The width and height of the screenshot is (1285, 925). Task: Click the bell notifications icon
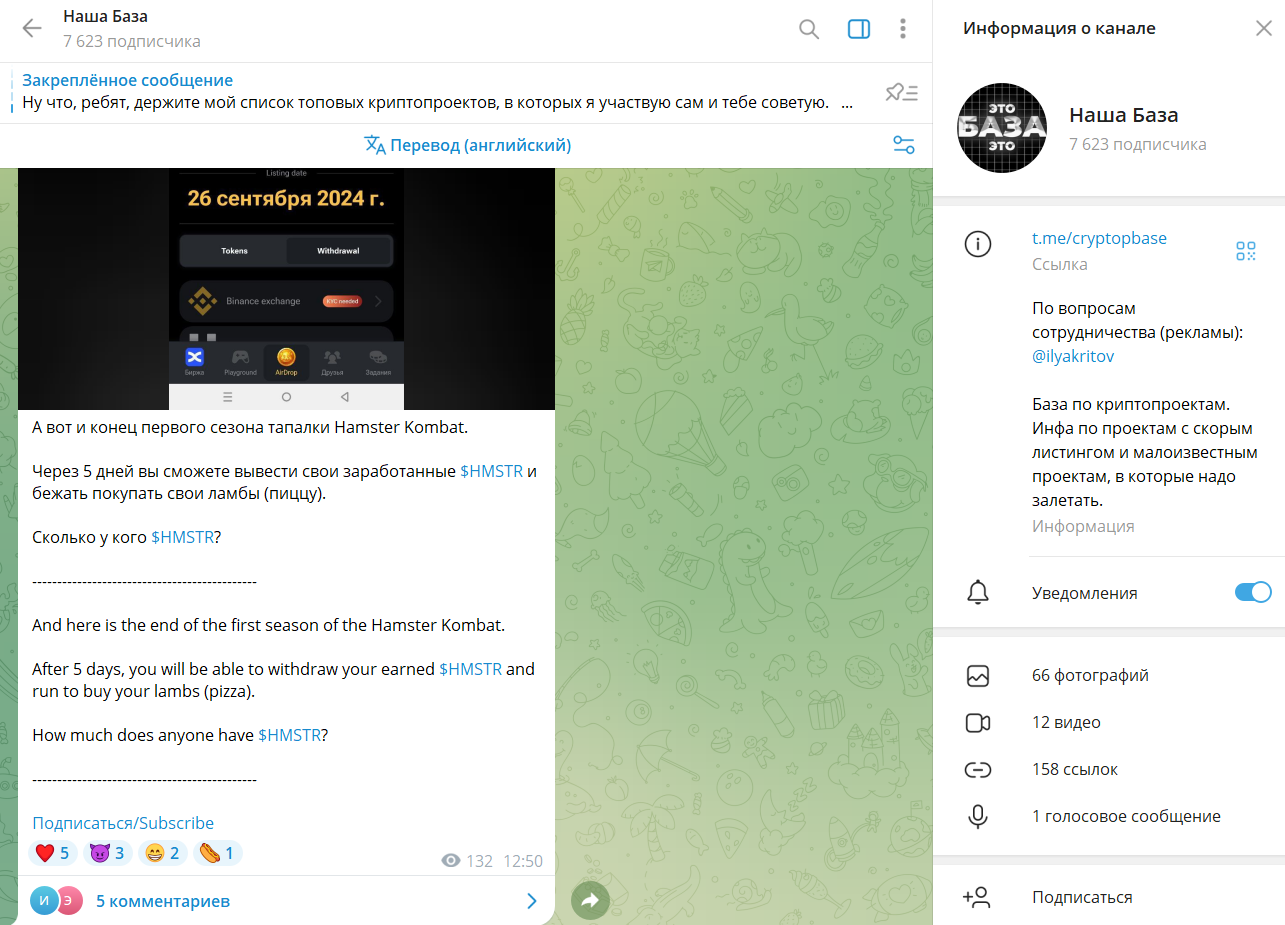pos(978,592)
